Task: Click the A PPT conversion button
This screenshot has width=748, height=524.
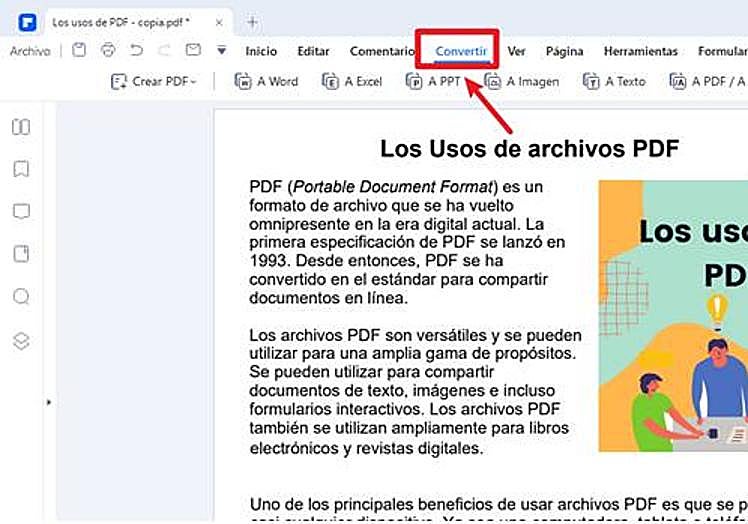Action: pos(433,82)
